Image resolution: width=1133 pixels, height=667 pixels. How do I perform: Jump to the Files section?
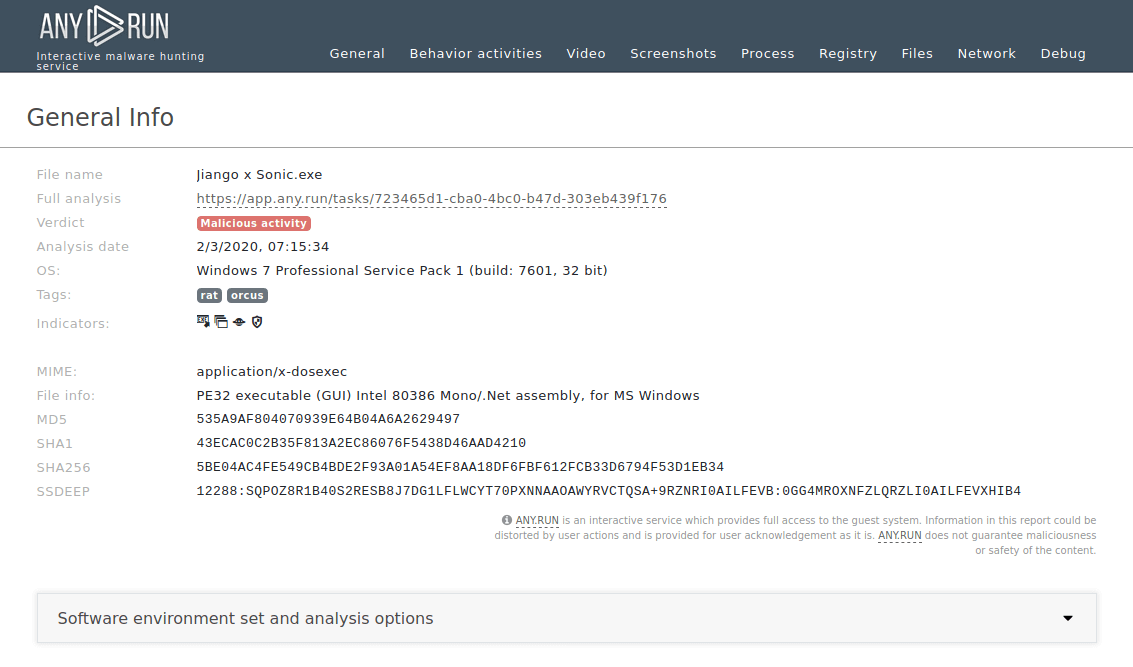coord(917,54)
